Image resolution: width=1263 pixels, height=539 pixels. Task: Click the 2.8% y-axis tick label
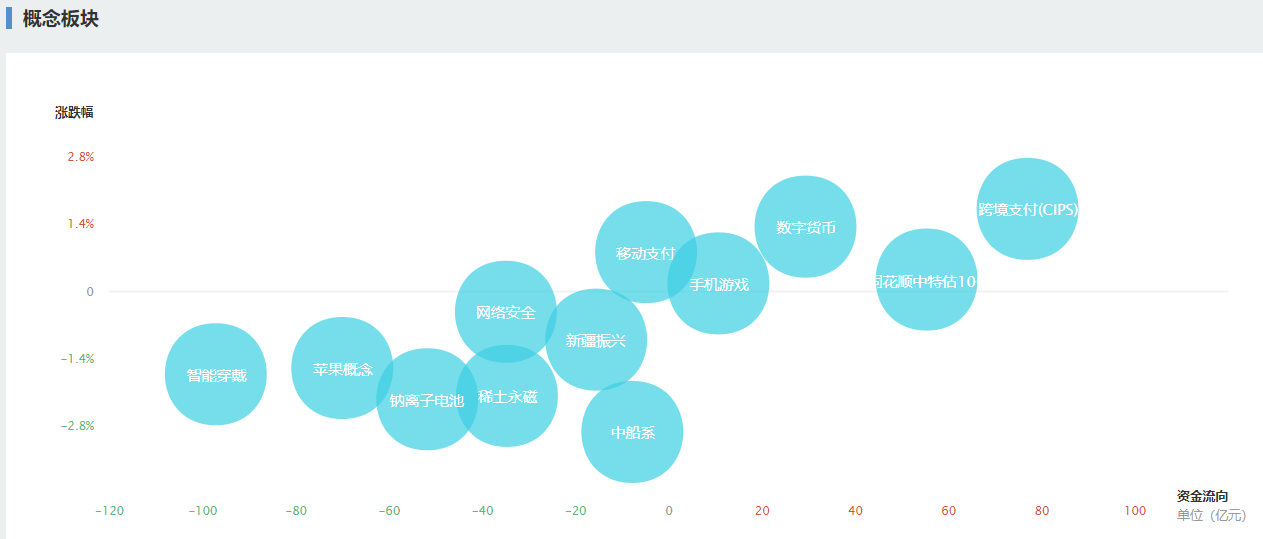[x=81, y=157]
